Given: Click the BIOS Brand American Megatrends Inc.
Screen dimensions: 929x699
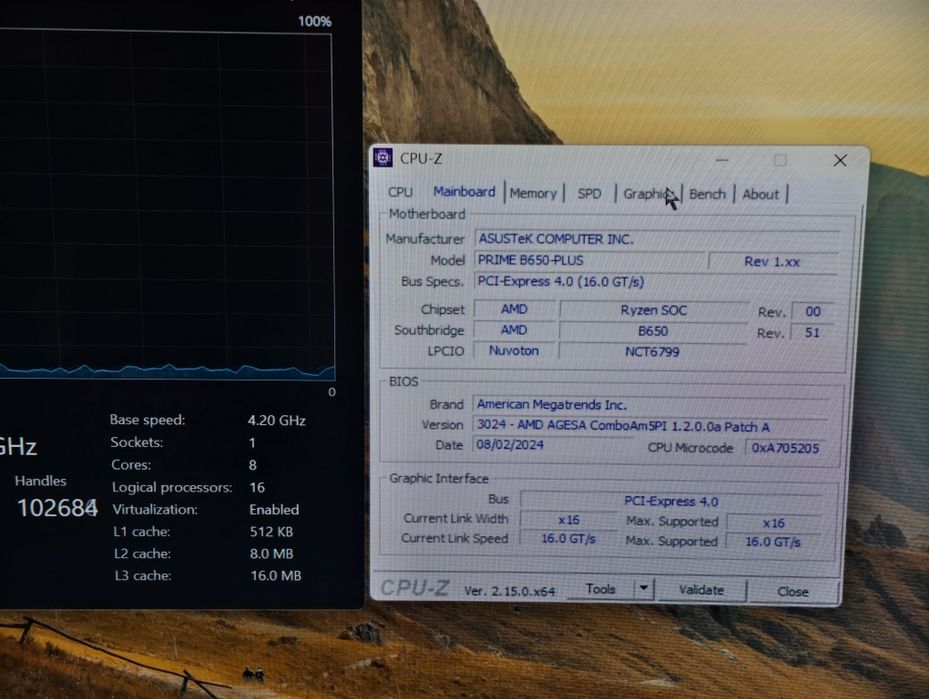Looking at the screenshot, I should (652, 405).
